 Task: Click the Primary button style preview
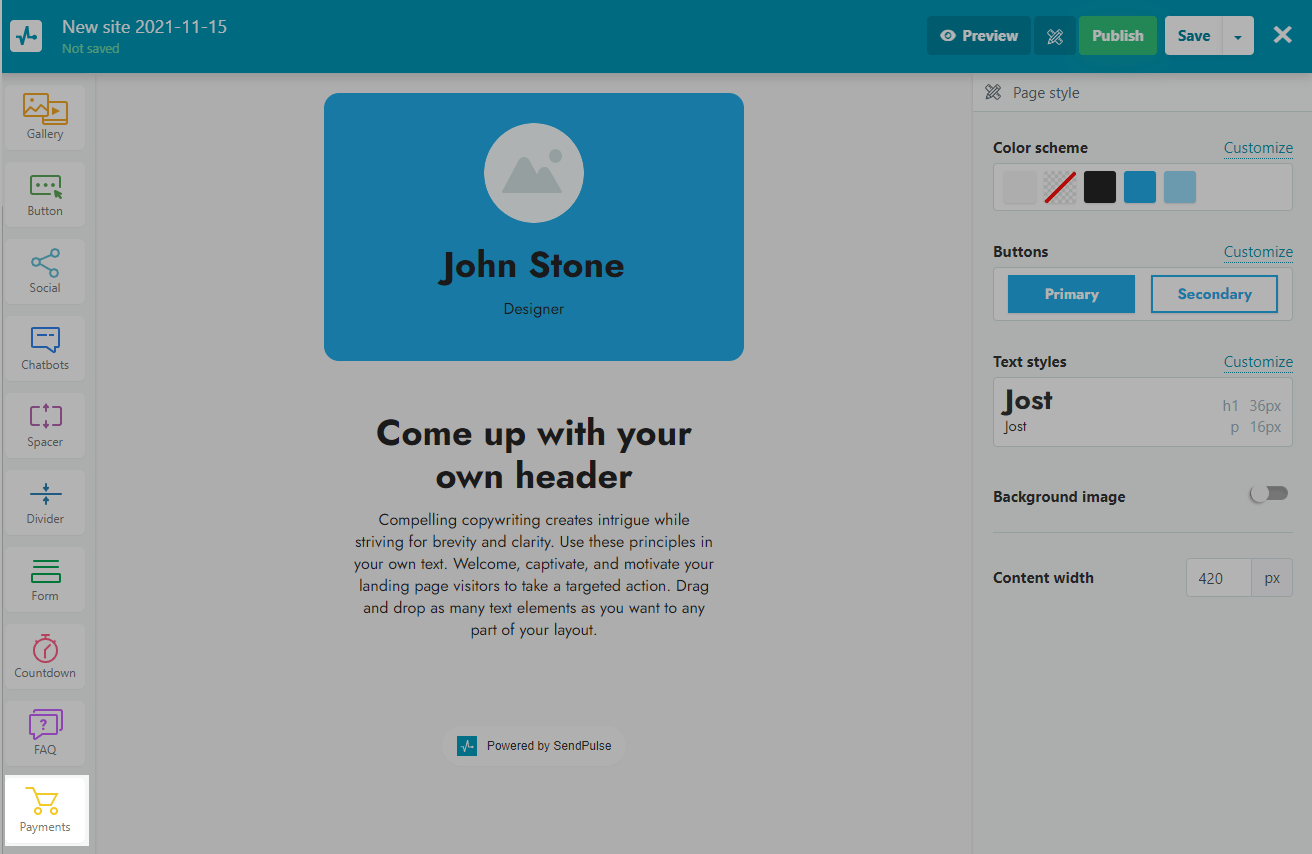pyautogui.click(x=1071, y=294)
